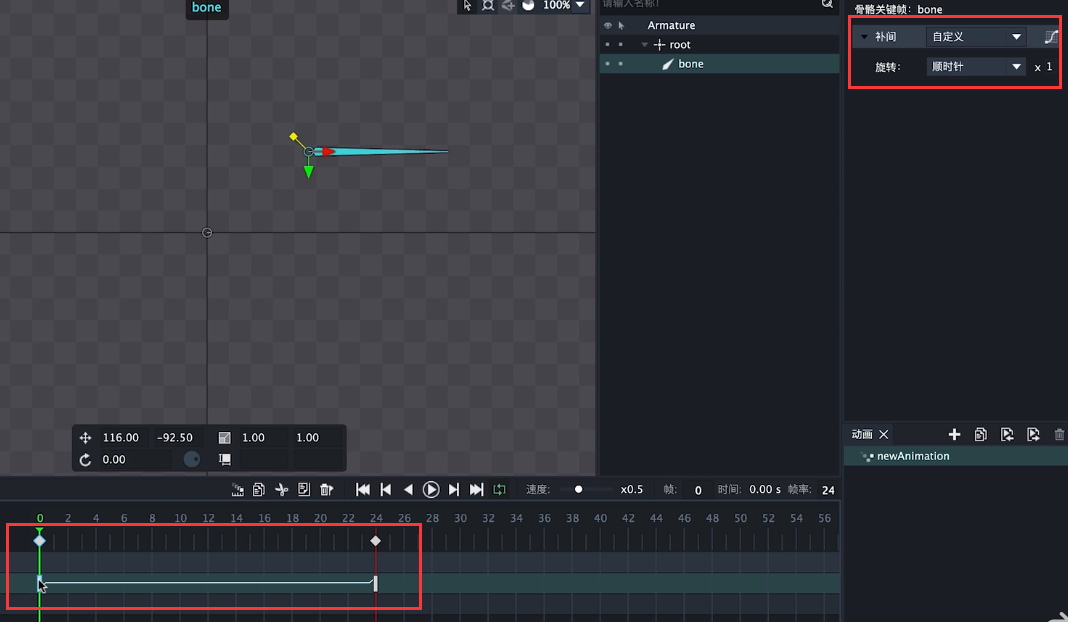Toggle selectable dot for root row

[621, 44]
